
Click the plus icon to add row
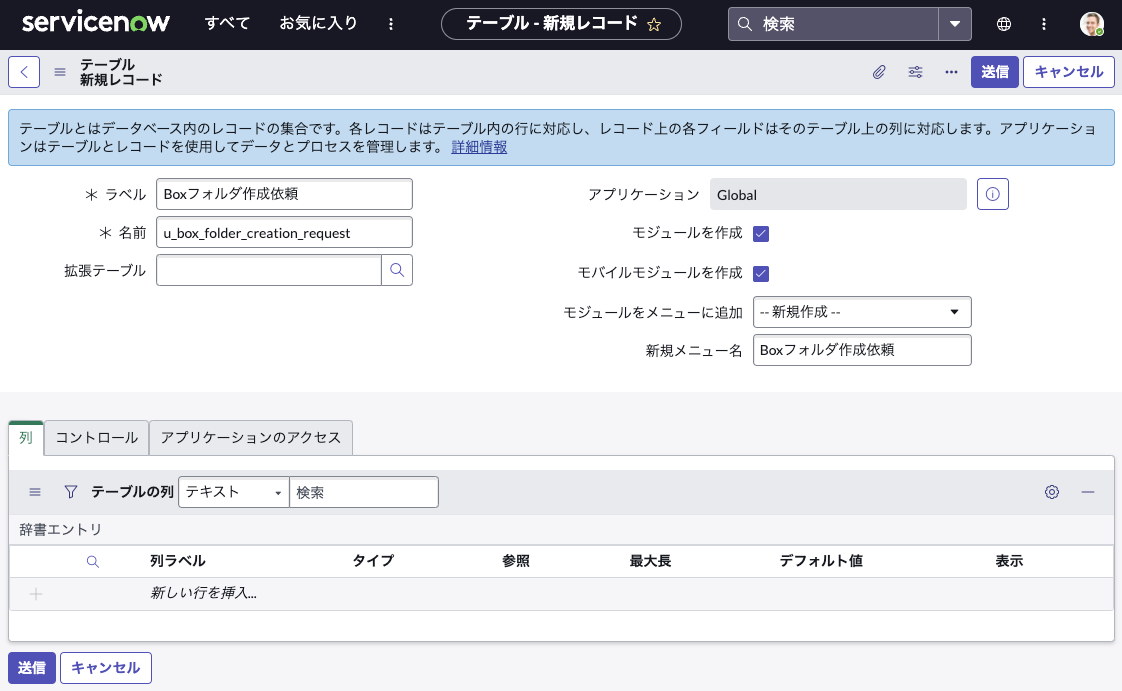click(36, 594)
